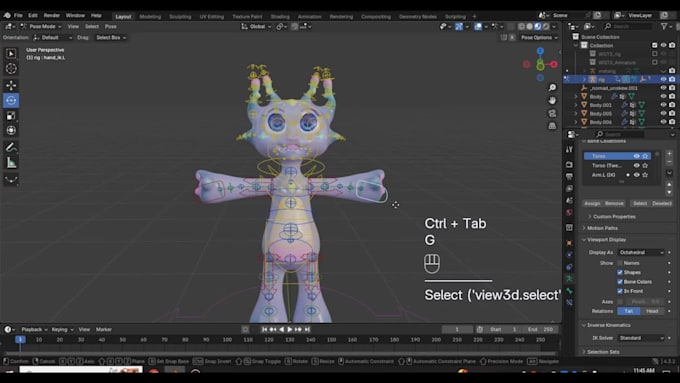This screenshot has height=383, width=680.
Task: Open the Bone Constraints properties tab icon
Action: (x=569, y=302)
